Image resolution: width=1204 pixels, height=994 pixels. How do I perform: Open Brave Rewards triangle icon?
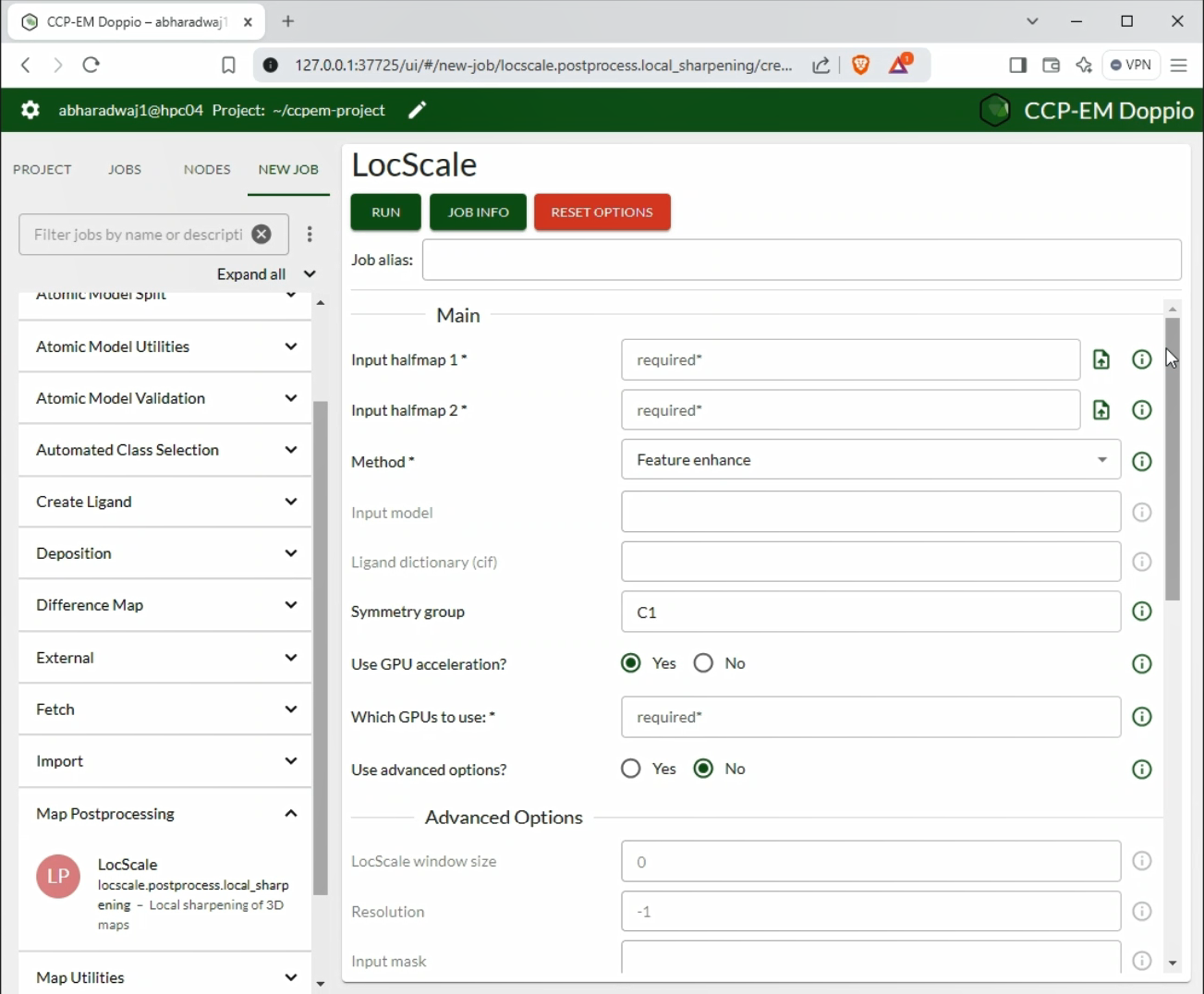900,65
